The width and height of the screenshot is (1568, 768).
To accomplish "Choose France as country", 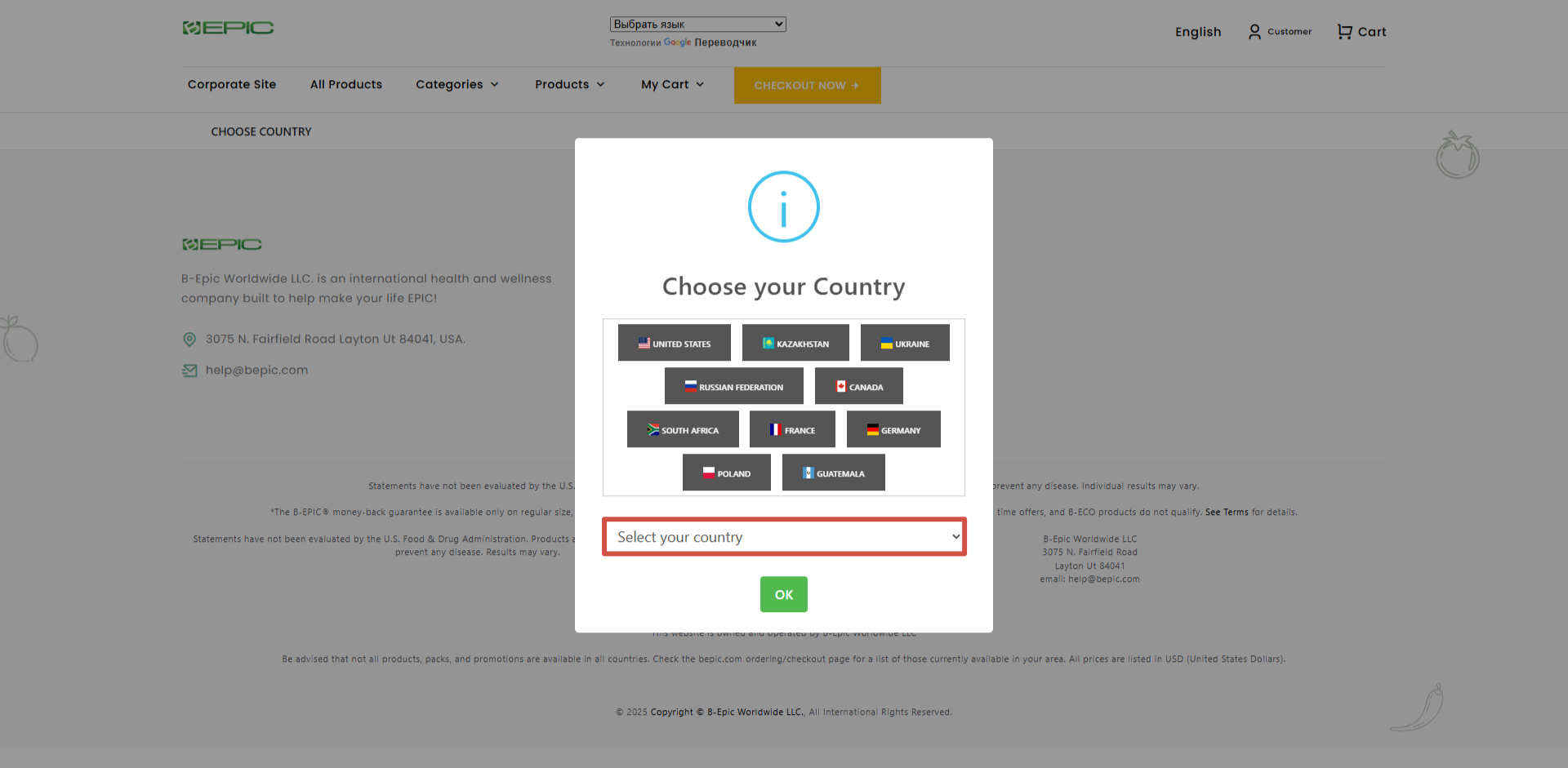I will (x=792, y=429).
